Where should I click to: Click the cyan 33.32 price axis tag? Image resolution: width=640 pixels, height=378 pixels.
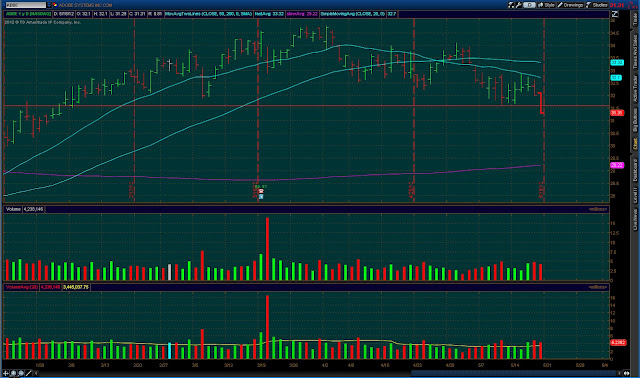tap(616, 62)
